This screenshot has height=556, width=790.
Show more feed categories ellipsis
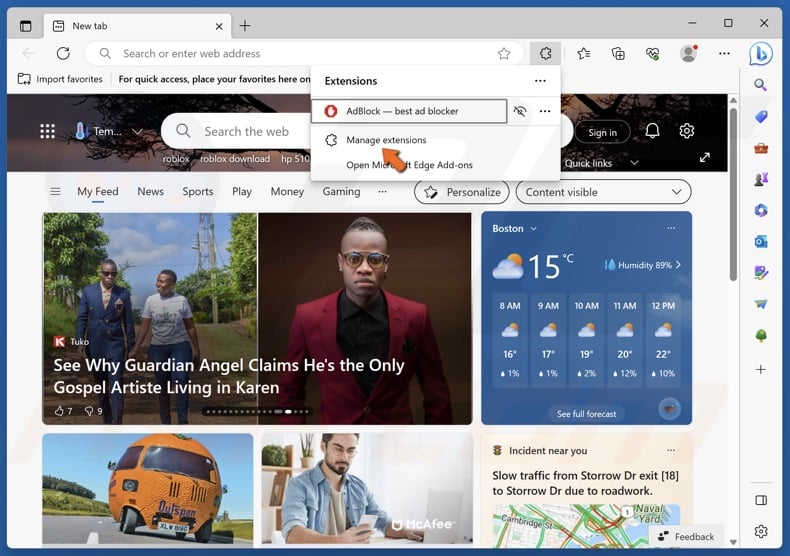[x=382, y=192]
